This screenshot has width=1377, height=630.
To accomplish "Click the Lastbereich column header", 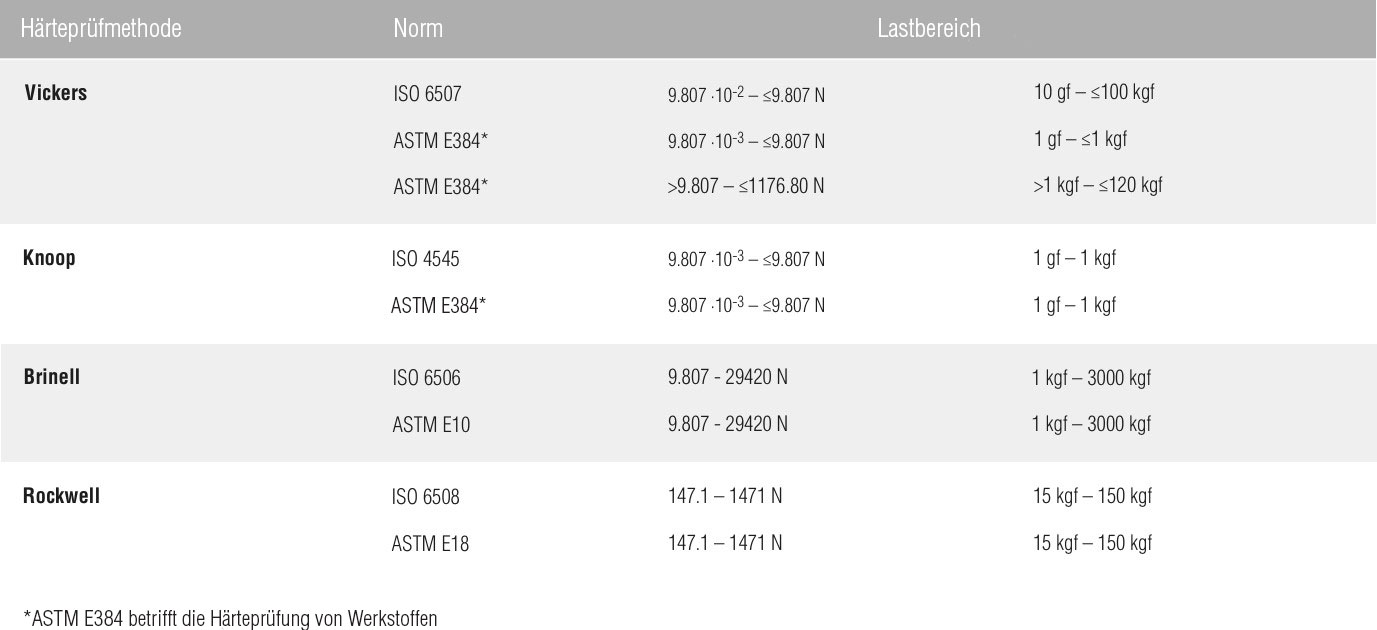I will (x=929, y=29).
